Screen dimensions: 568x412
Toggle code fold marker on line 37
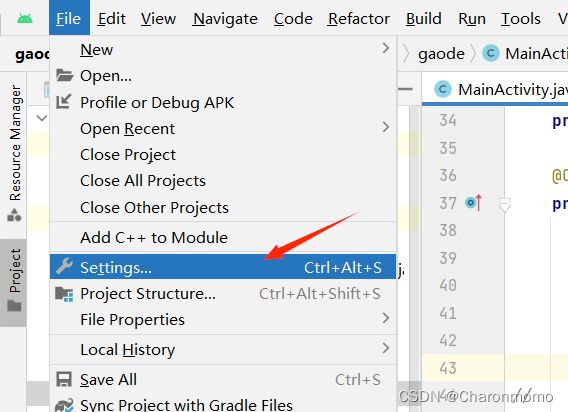505,205
